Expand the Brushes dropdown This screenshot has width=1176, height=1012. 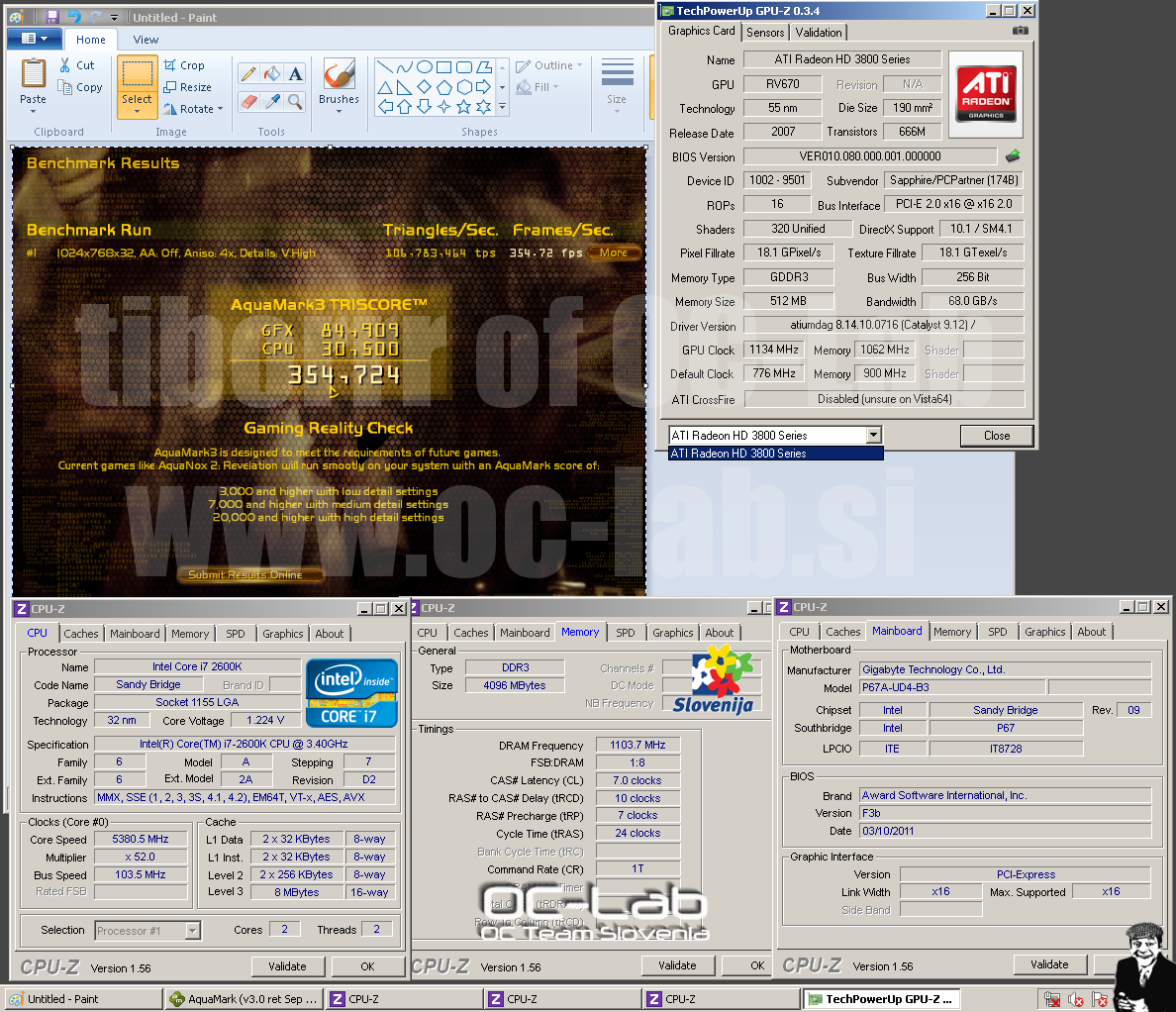point(339,112)
